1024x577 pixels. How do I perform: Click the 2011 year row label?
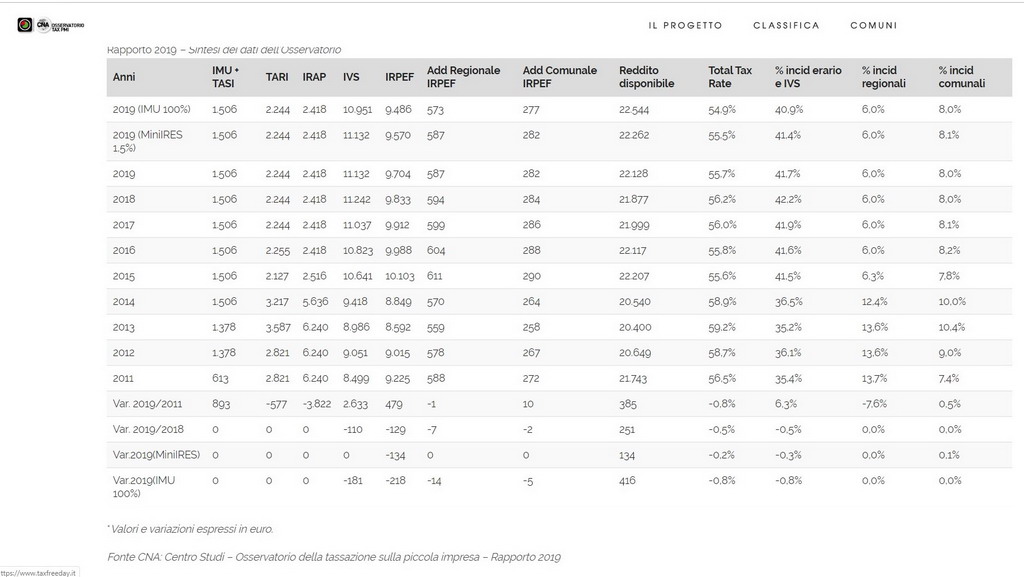coord(124,378)
